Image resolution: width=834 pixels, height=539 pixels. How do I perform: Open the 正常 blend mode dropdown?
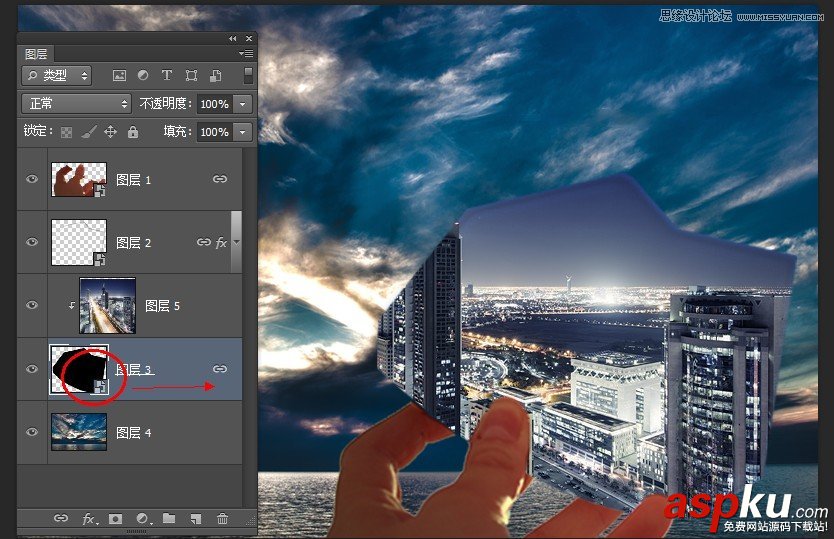point(76,103)
